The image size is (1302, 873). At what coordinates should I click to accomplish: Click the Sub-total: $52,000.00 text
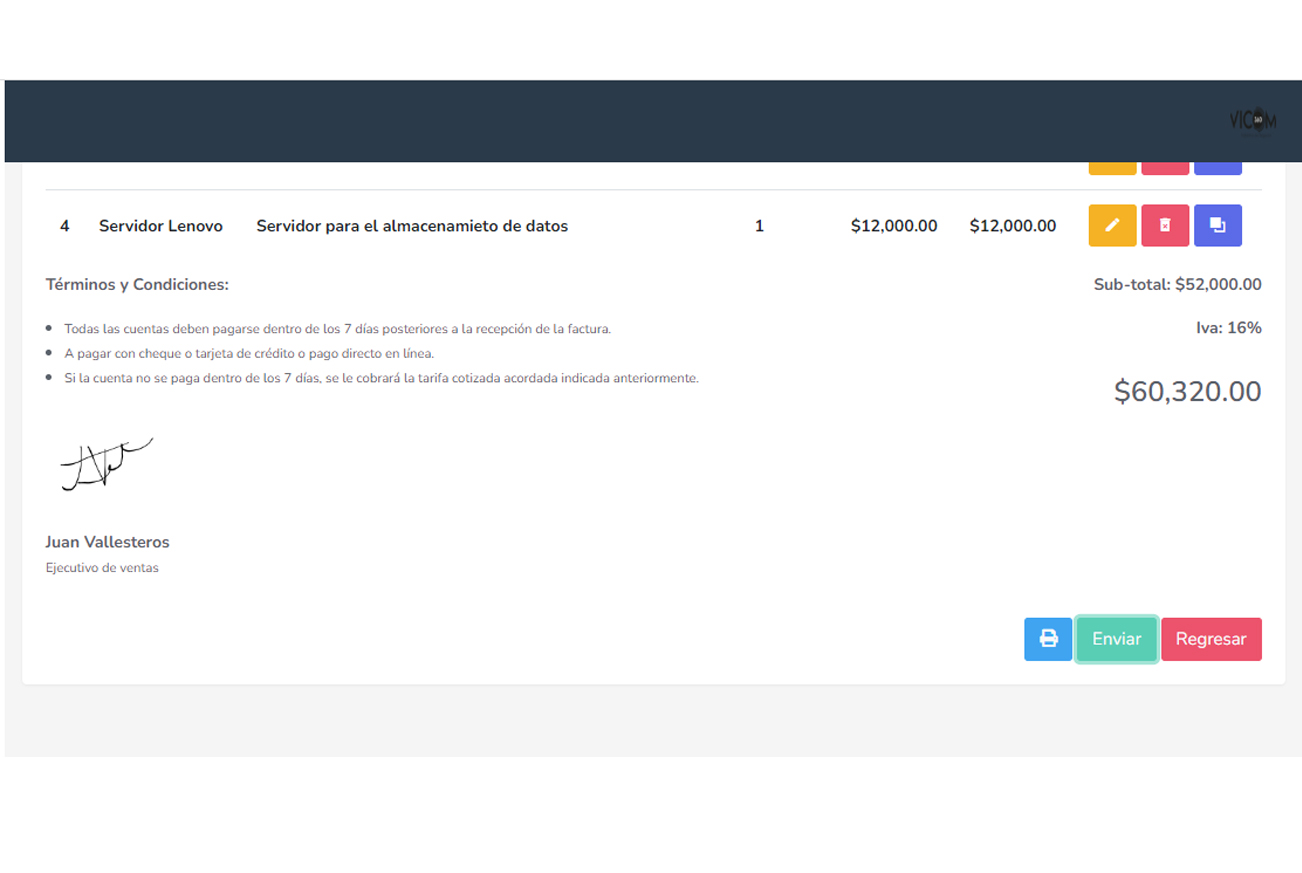1177,285
